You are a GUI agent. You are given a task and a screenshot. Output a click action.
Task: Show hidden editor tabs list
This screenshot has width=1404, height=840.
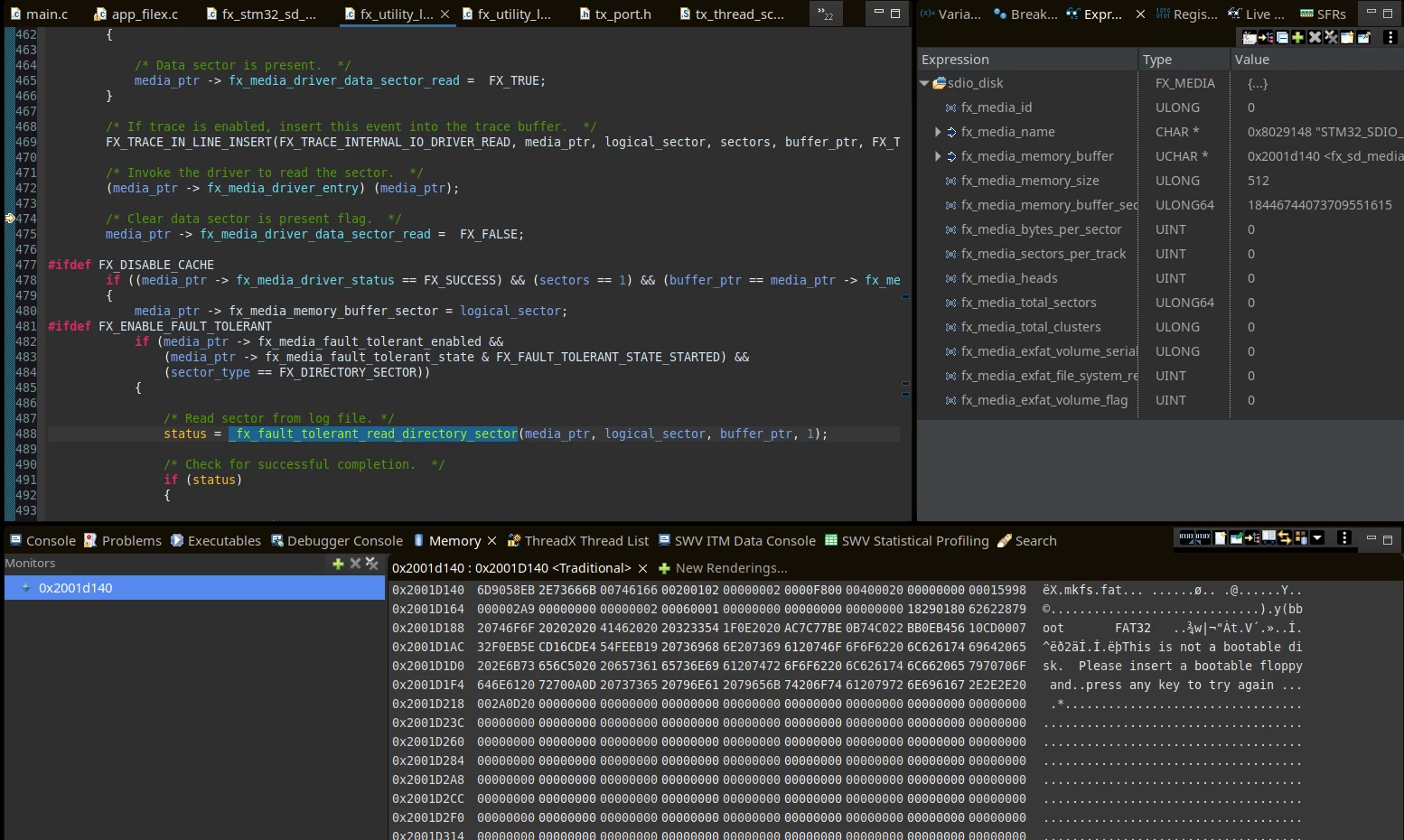(x=826, y=14)
